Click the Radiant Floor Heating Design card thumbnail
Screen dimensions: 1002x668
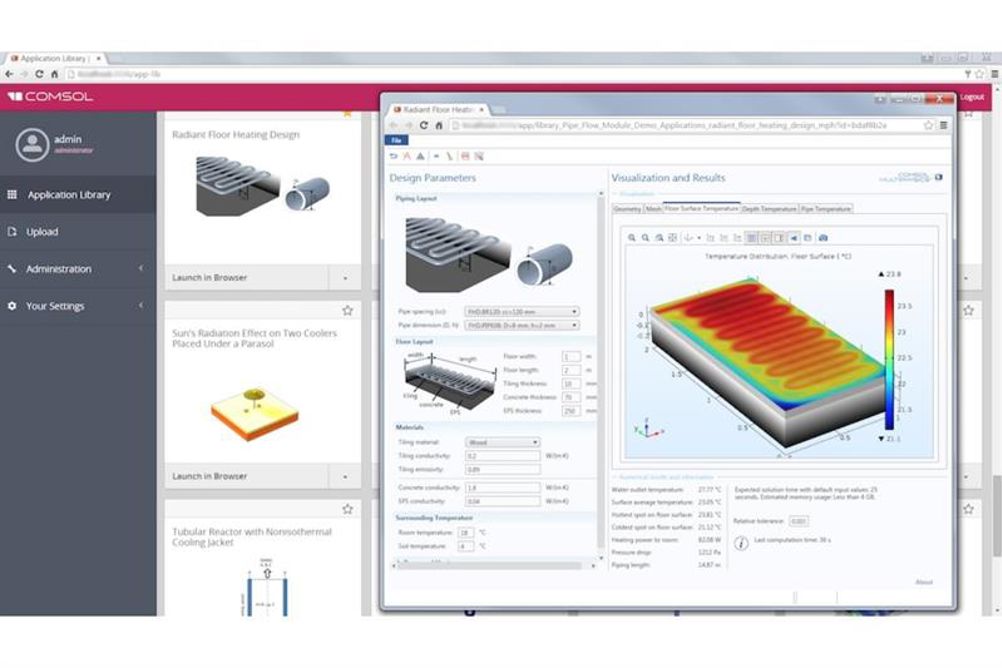(263, 185)
